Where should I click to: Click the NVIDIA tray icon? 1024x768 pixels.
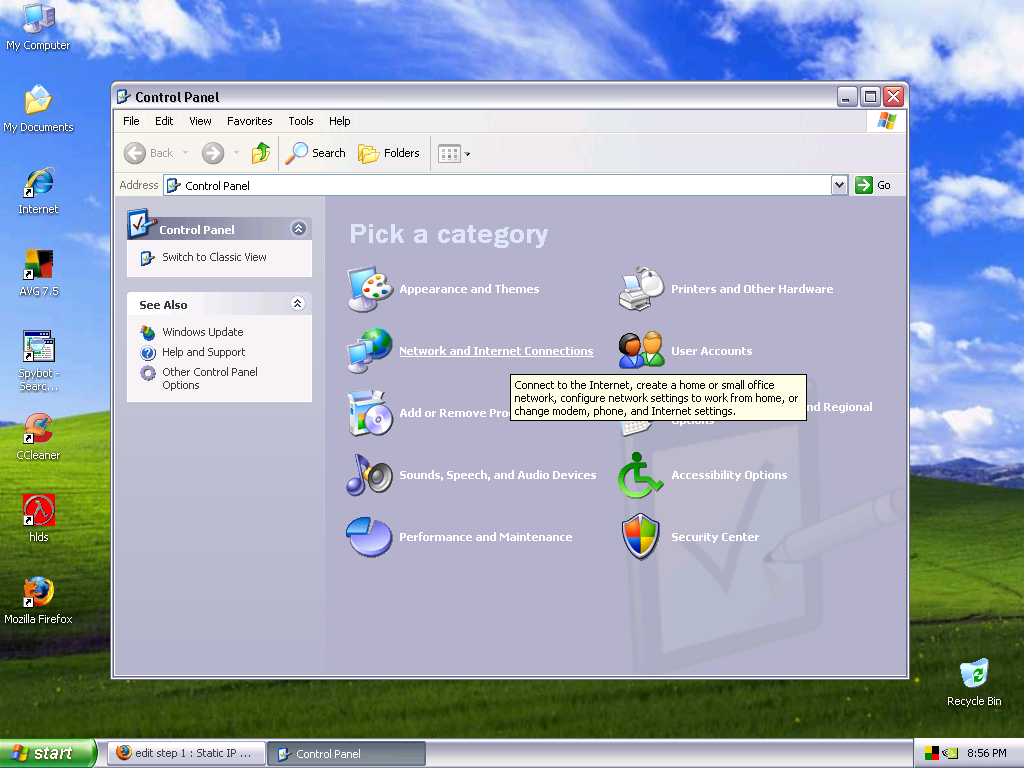pos(950,753)
